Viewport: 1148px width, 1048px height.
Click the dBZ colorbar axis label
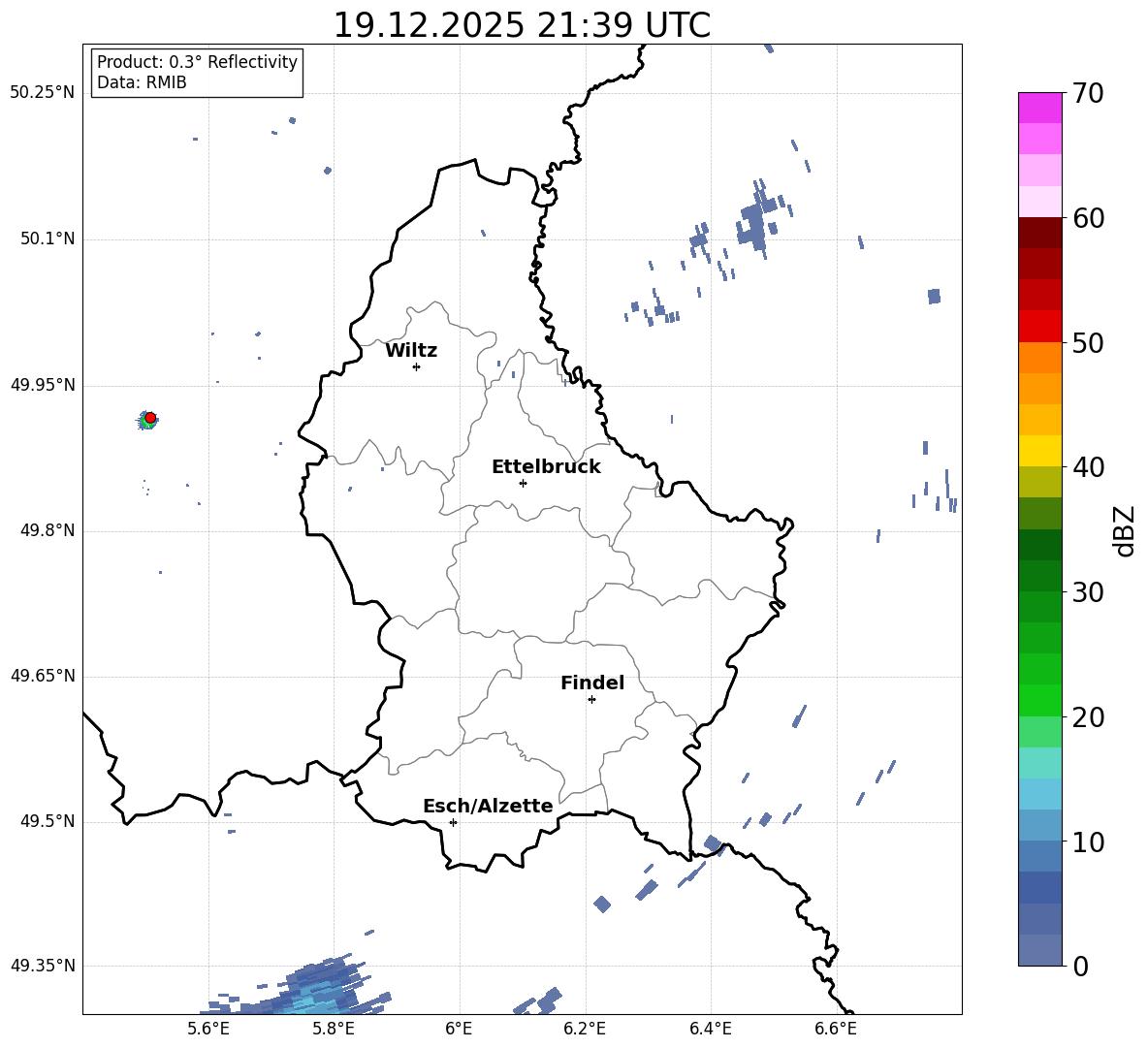(x=1124, y=530)
